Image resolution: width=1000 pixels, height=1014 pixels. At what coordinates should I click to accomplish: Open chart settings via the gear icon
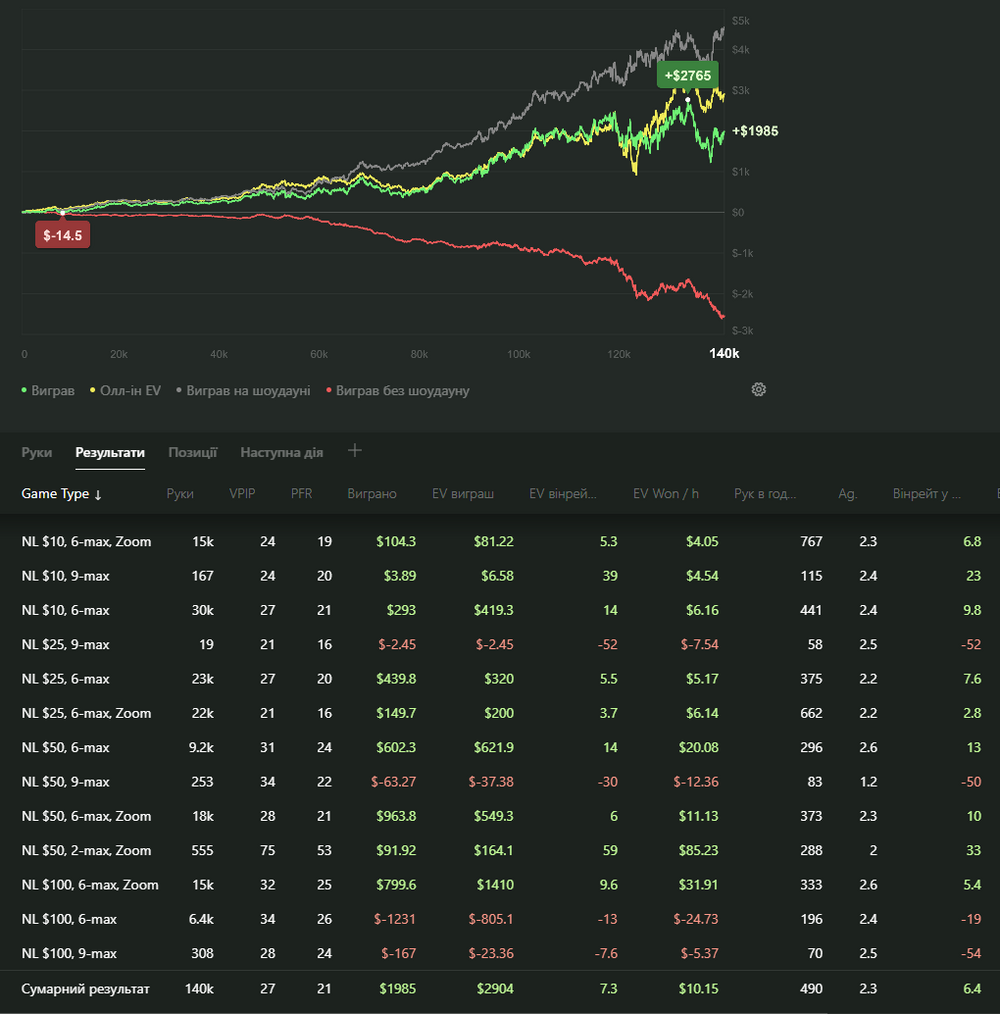[758, 389]
